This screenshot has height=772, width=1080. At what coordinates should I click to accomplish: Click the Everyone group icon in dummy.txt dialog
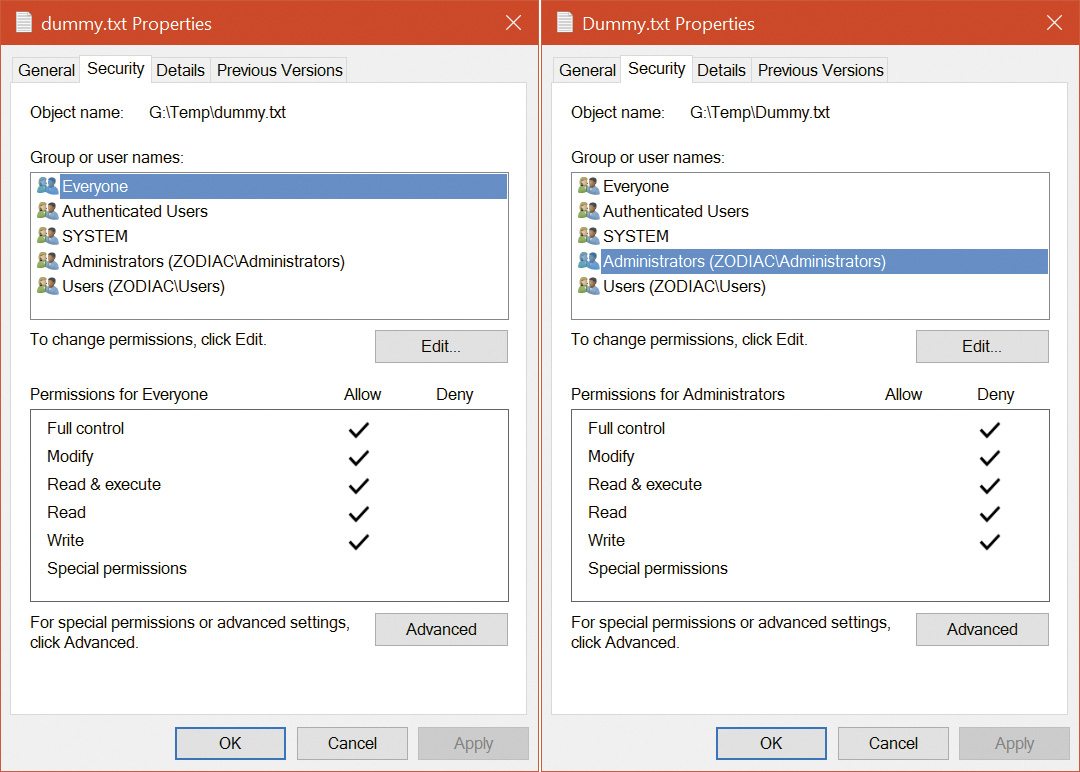48,186
